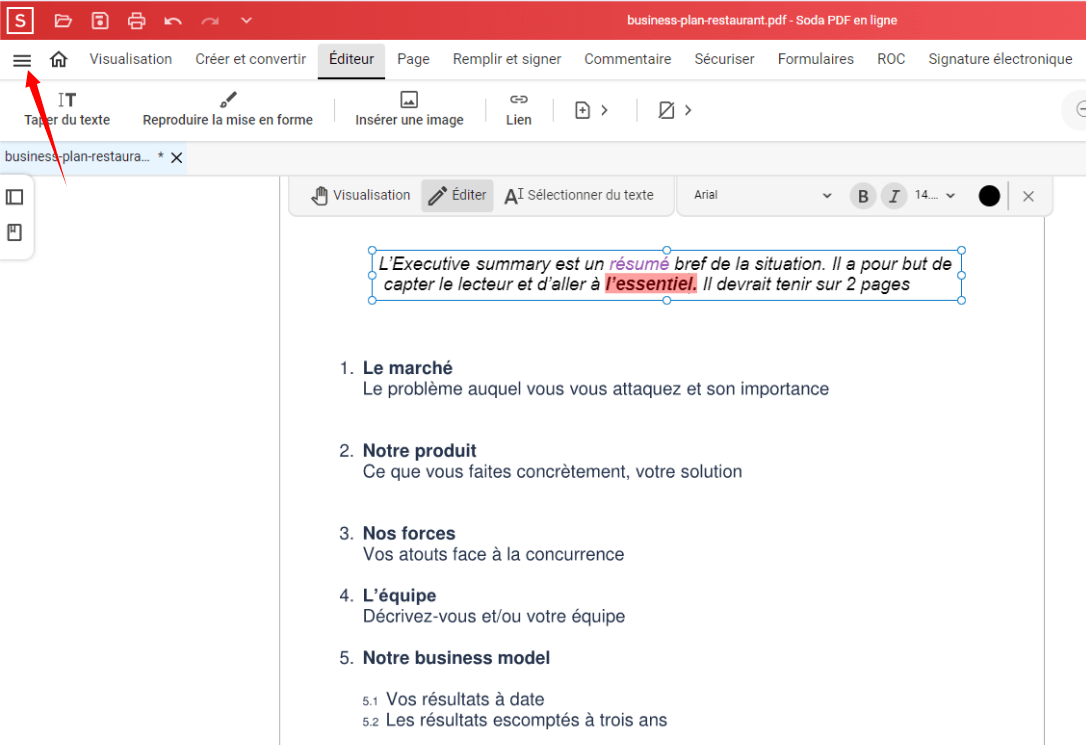Viewport: 1086px width, 745px height.
Task: Select the business-plan-restaura document tab
Action: point(77,156)
